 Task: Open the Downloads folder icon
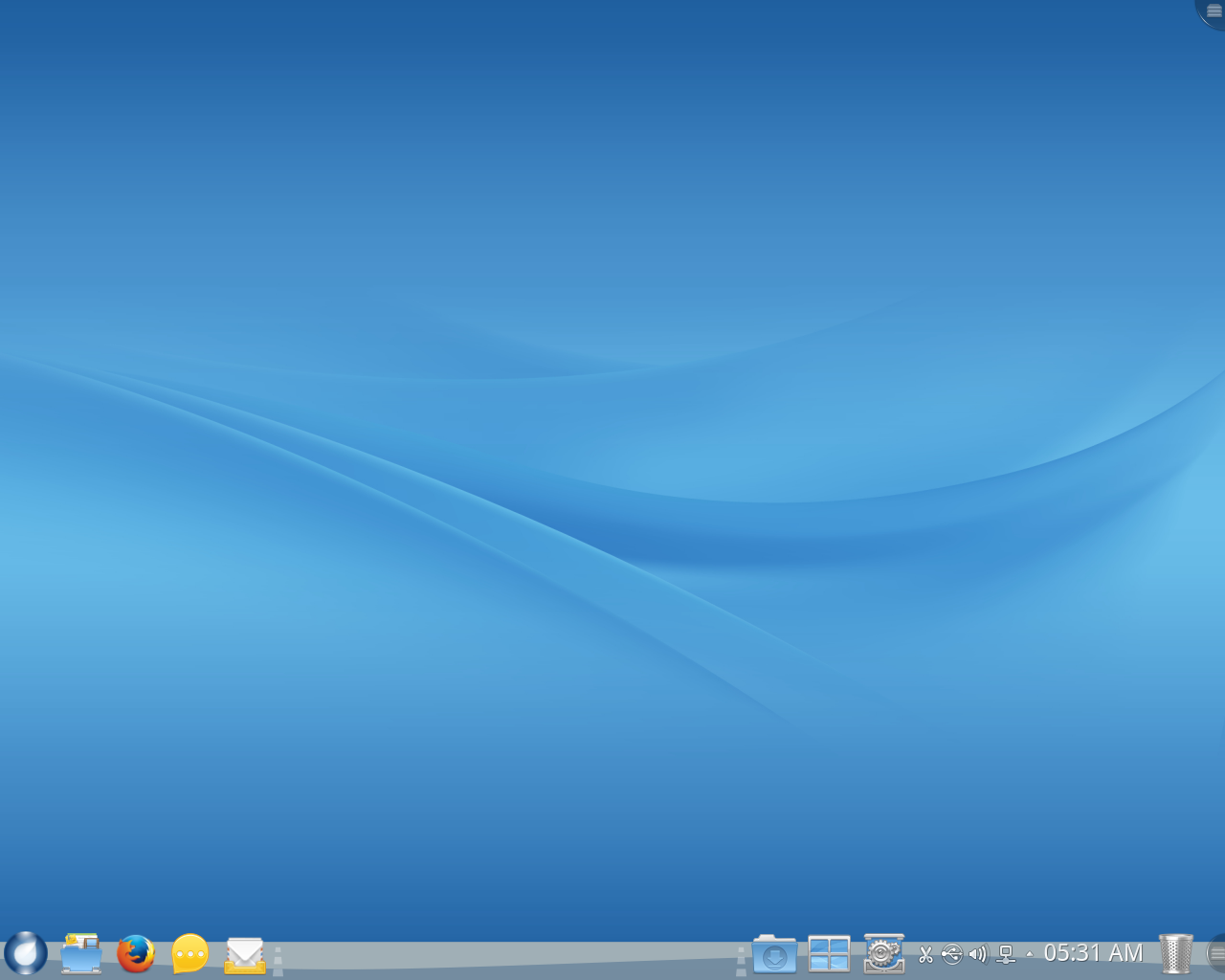pyautogui.click(x=774, y=954)
